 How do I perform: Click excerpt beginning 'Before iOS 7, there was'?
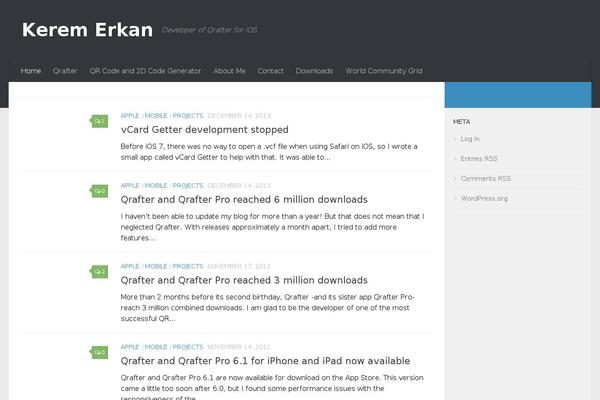point(269,152)
